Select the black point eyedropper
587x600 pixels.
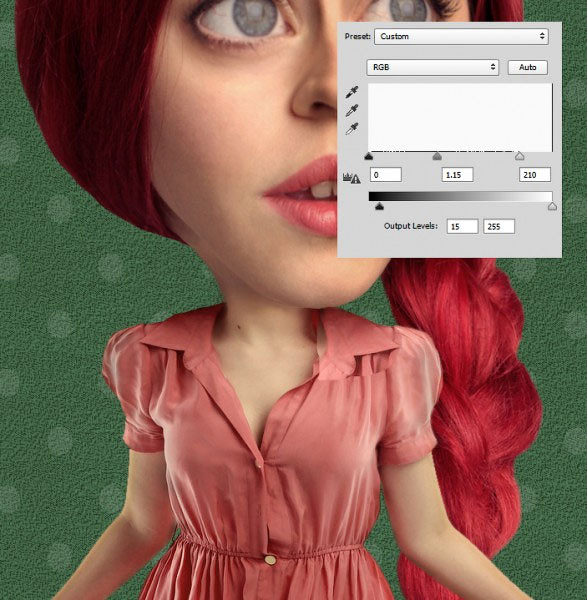(x=352, y=92)
